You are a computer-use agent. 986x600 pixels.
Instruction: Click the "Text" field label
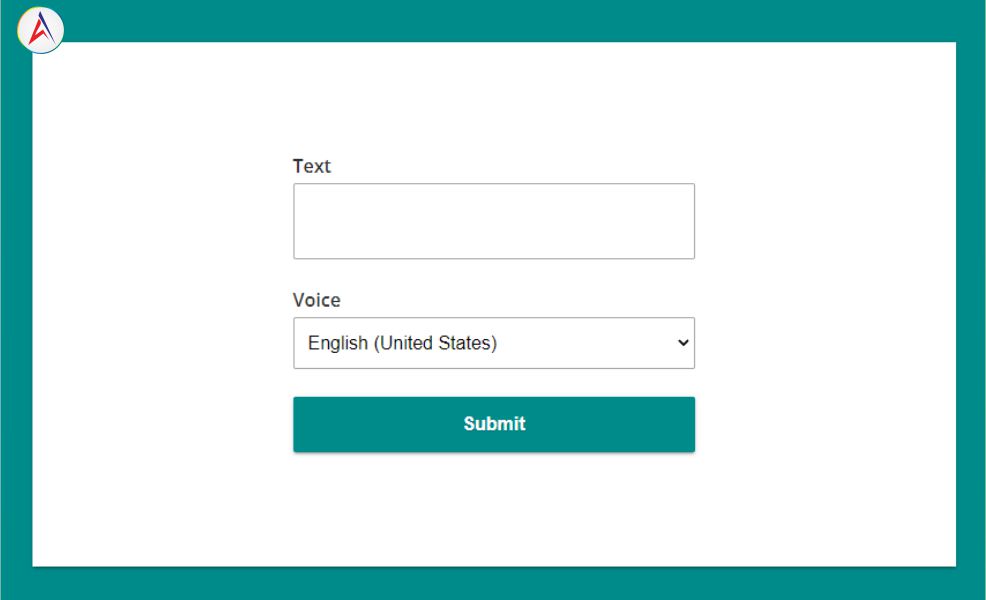311,166
